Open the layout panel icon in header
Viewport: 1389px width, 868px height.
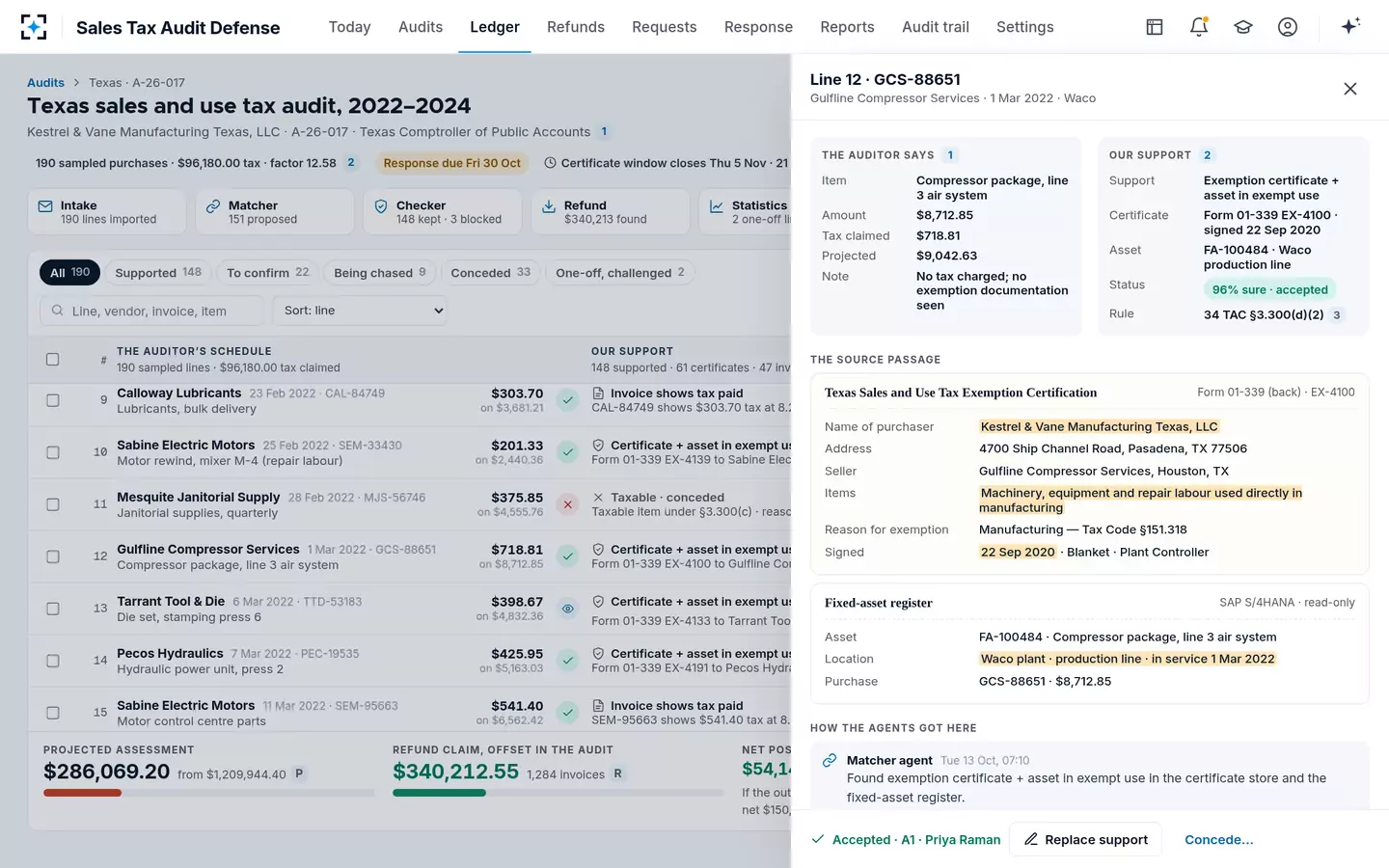1155,27
